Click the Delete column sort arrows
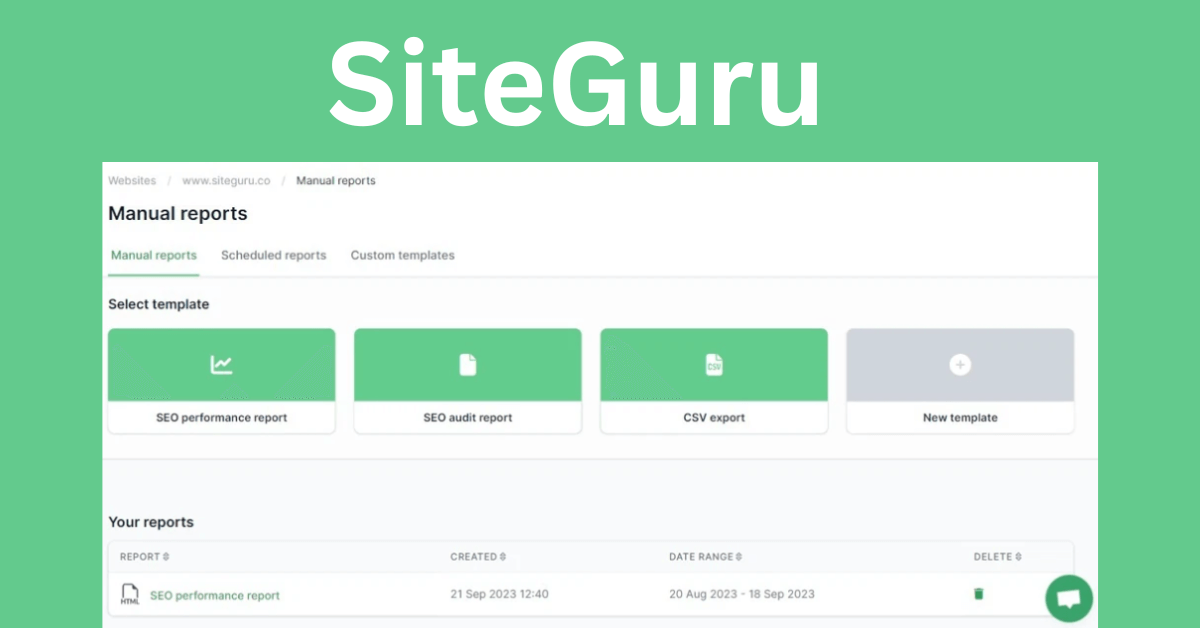 click(1019, 557)
